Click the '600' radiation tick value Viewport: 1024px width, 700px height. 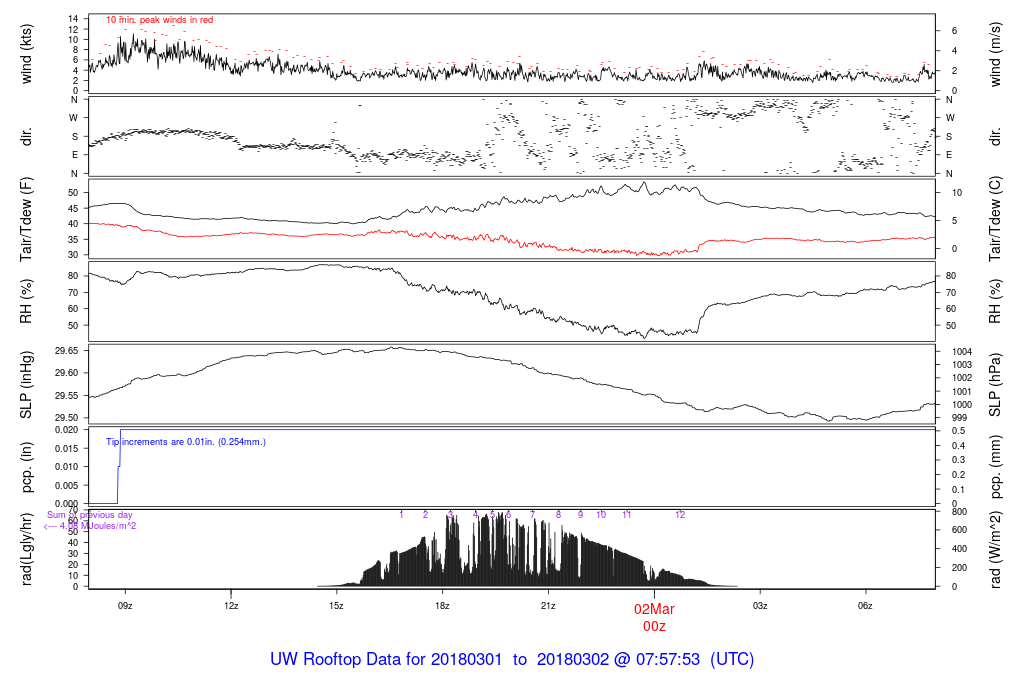pos(959,530)
